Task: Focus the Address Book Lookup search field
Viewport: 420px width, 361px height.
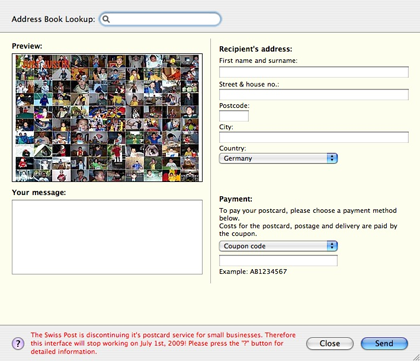Action: coord(160,19)
